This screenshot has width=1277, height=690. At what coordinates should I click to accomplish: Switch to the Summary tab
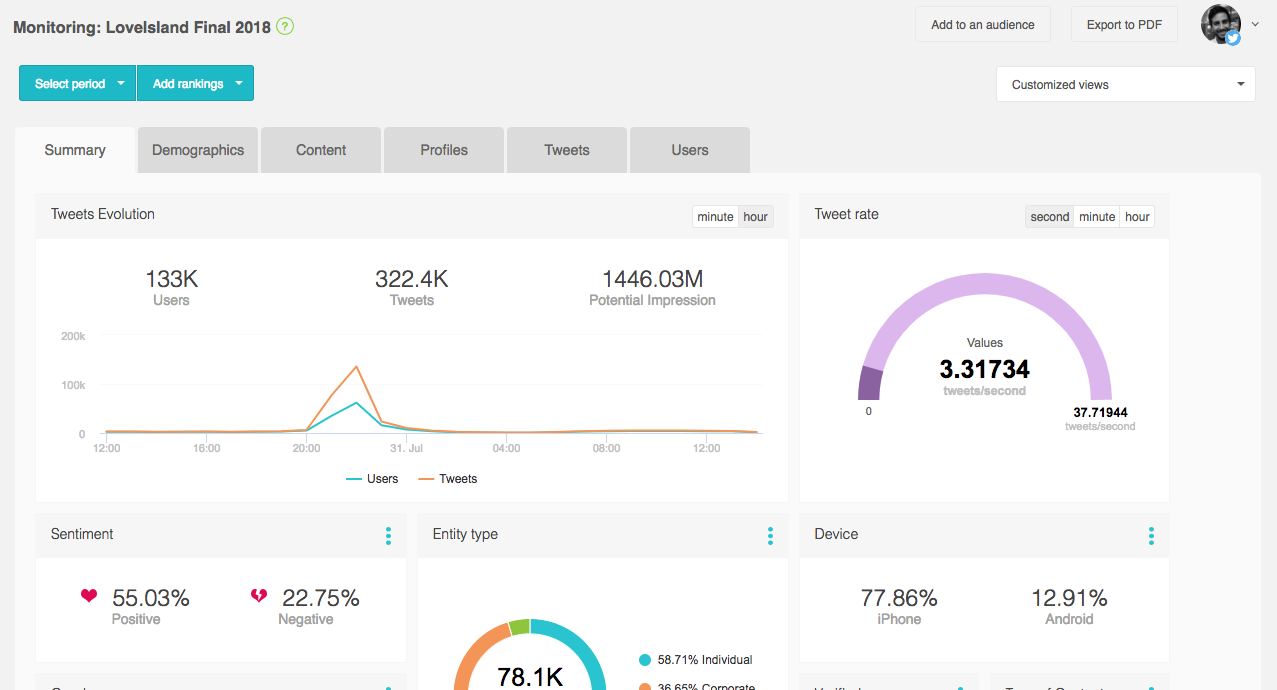(x=75, y=150)
